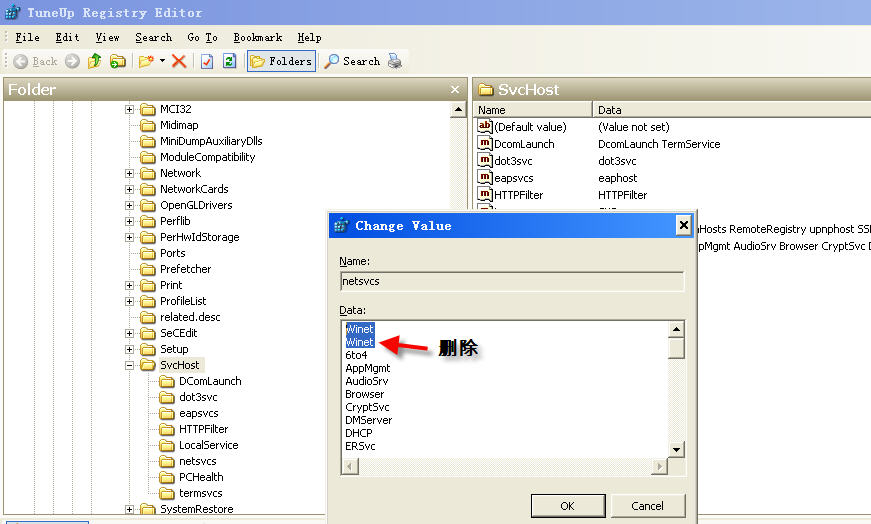
Task: Expand the PerHwIdStorage tree node
Action: pyautogui.click(x=129, y=238)
